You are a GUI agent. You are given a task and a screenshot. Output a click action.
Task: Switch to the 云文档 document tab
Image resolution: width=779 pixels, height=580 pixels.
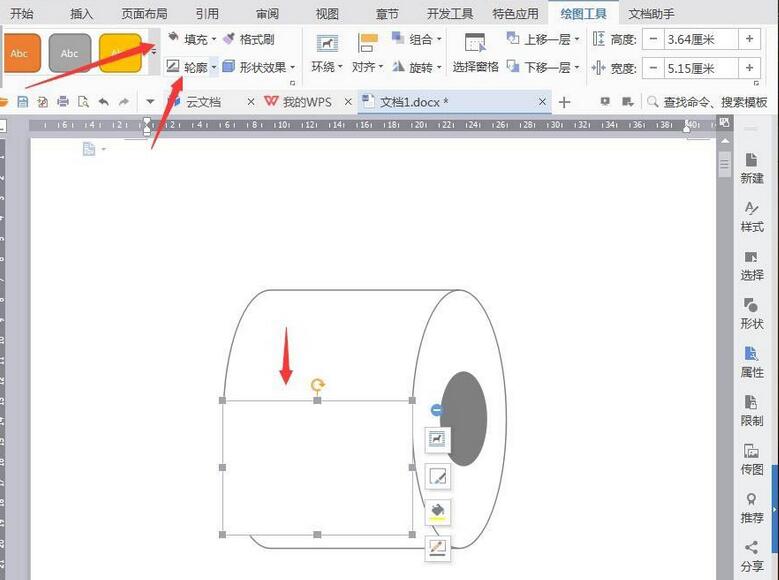pyautogui.click(x=202, y=102)
